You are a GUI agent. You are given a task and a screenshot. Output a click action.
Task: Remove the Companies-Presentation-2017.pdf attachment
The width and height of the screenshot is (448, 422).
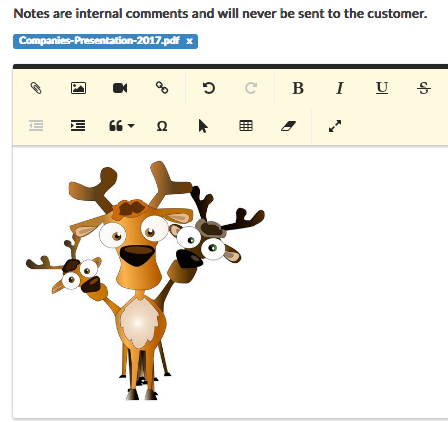click(190, 41)
